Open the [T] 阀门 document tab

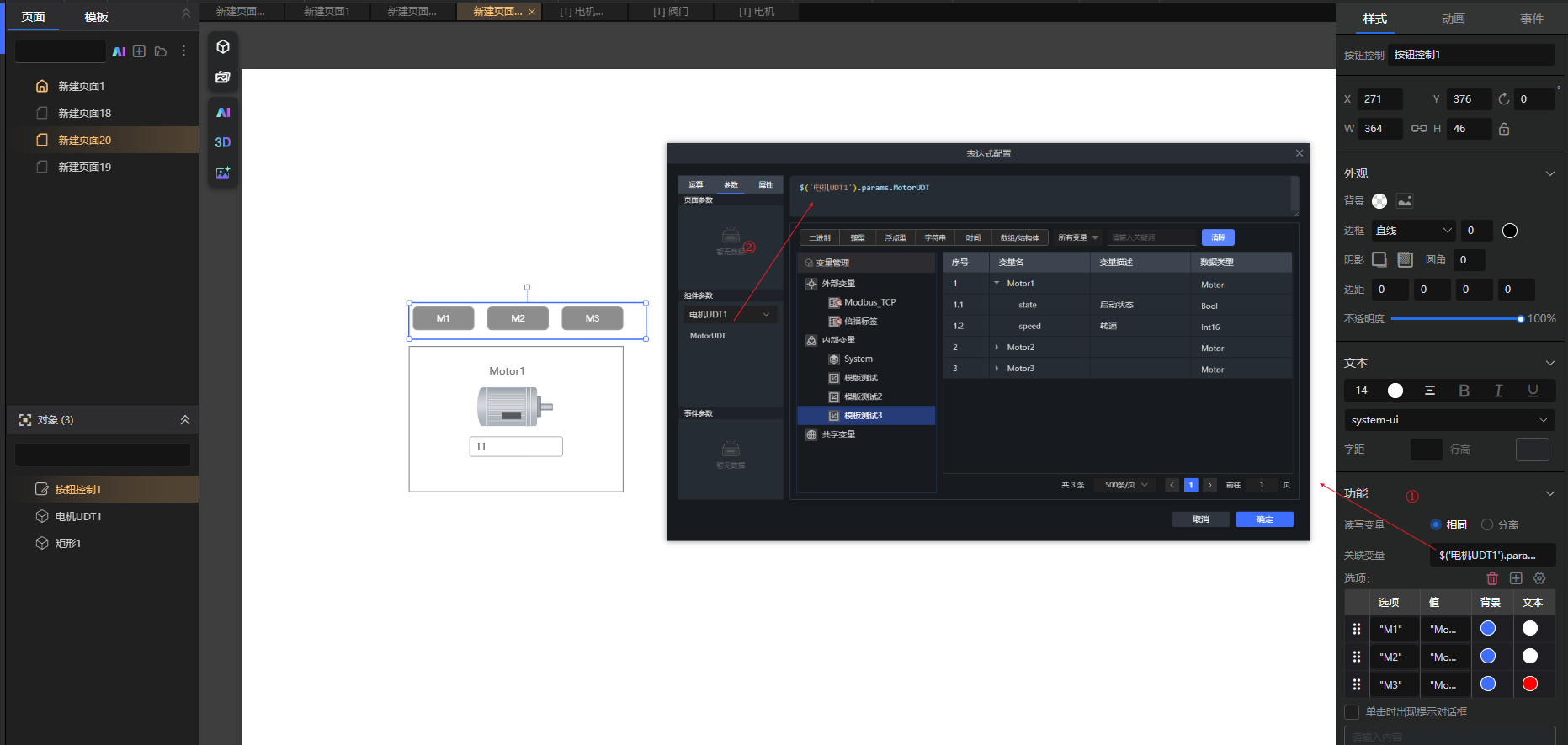(671, 12)
